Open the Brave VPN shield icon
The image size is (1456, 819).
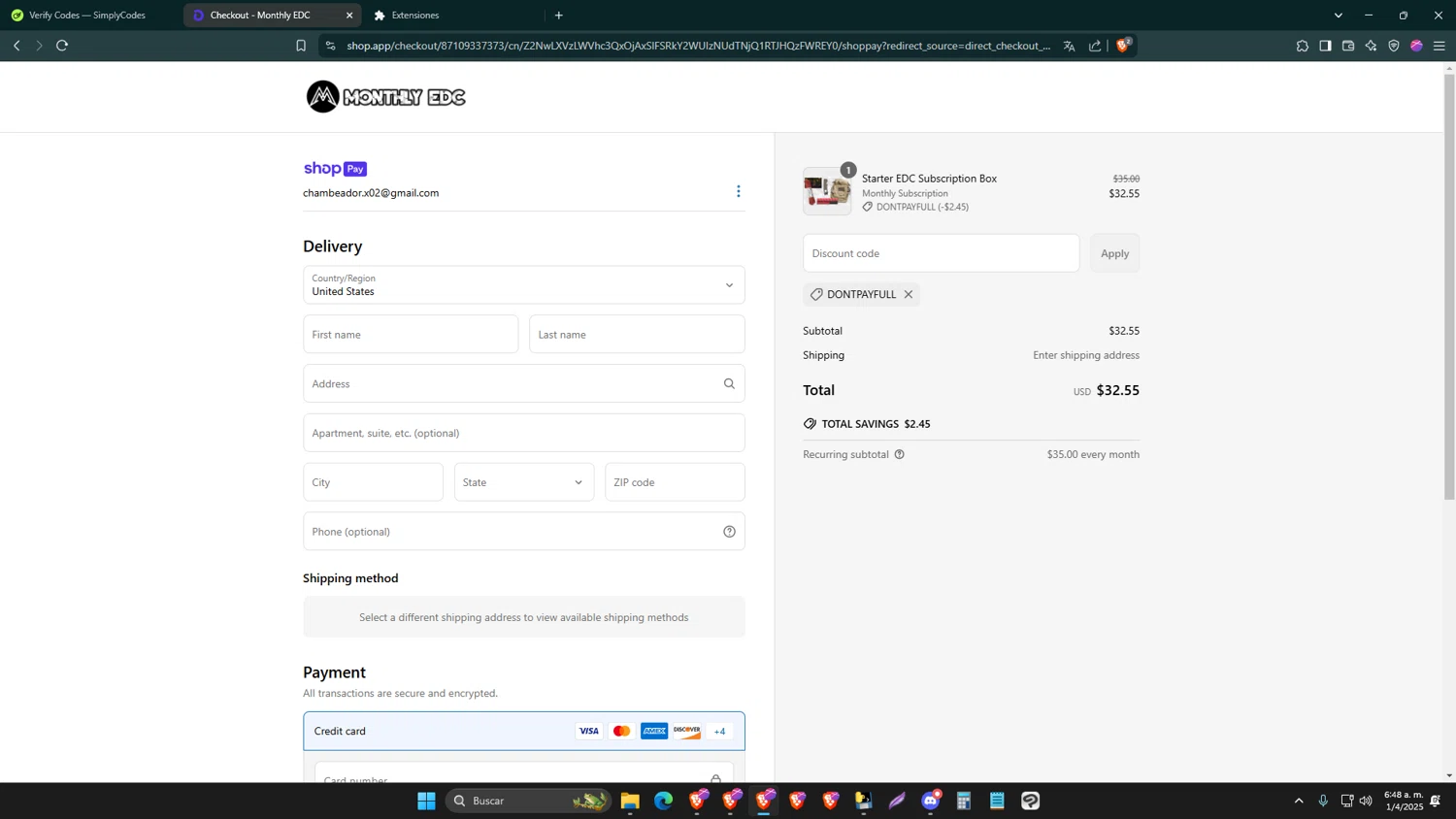point(1394,46)
